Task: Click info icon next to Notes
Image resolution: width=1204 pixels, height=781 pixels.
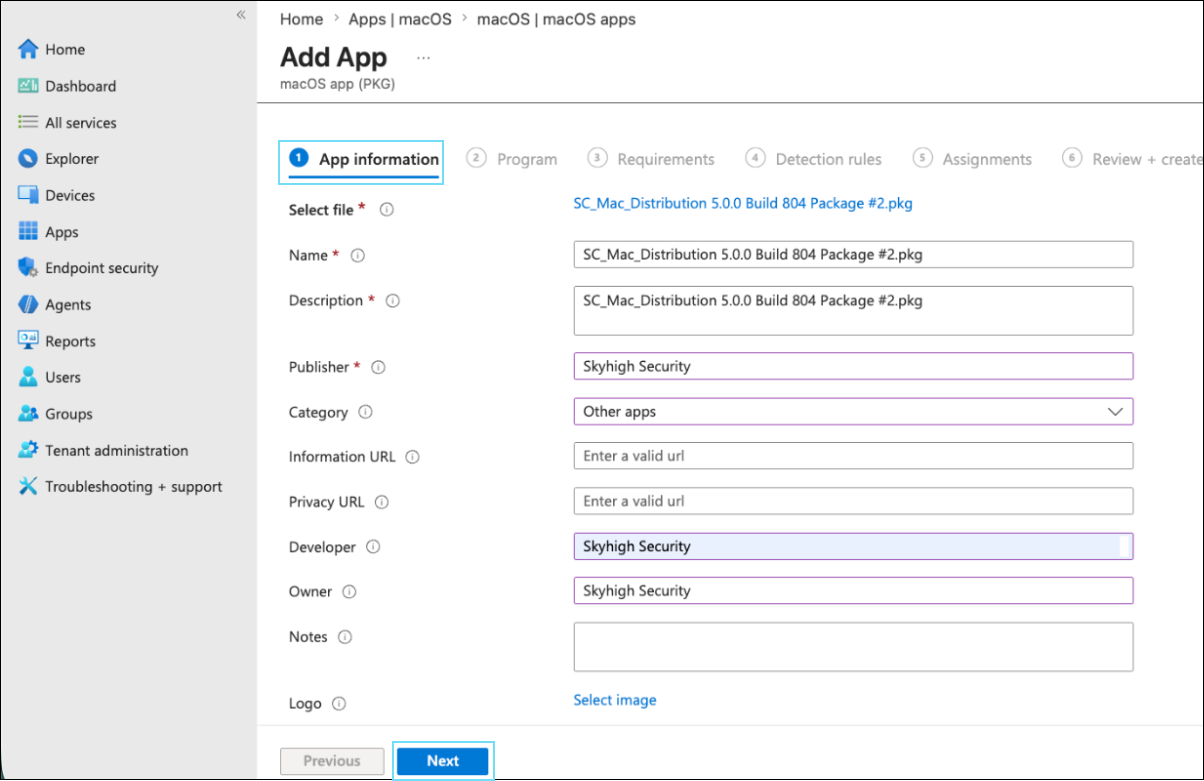Action: 345,637
